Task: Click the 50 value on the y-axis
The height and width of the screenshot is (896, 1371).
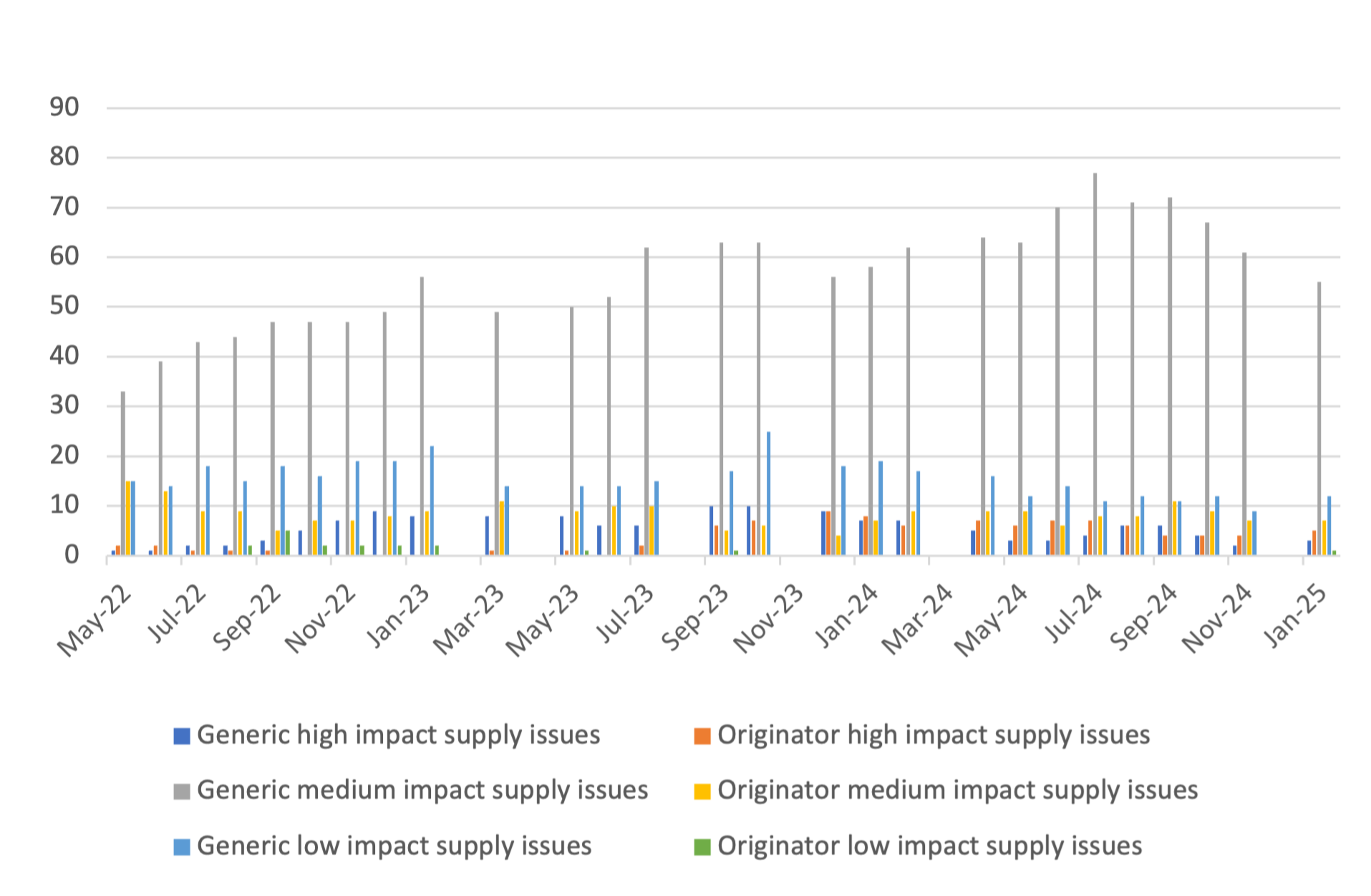Action: pyautogui.click(x=64, y=306)
